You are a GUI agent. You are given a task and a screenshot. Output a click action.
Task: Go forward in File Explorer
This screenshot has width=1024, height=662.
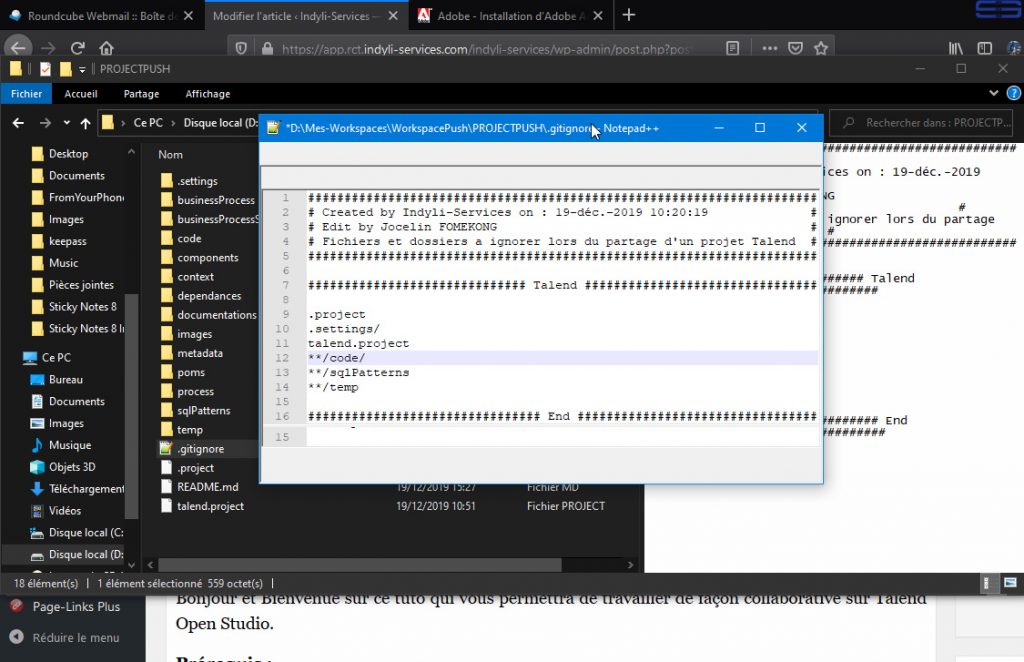(x=45, y=123)
